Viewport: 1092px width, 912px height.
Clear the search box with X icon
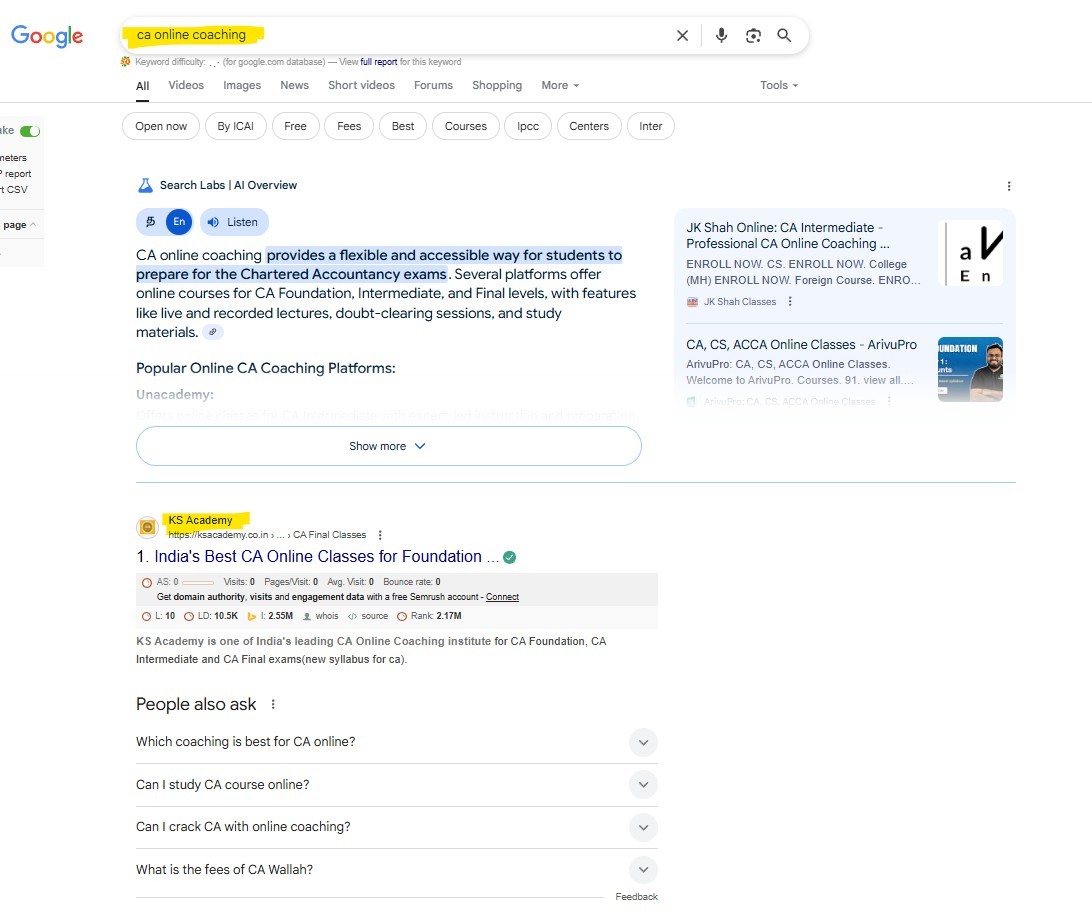pos(682,36)
